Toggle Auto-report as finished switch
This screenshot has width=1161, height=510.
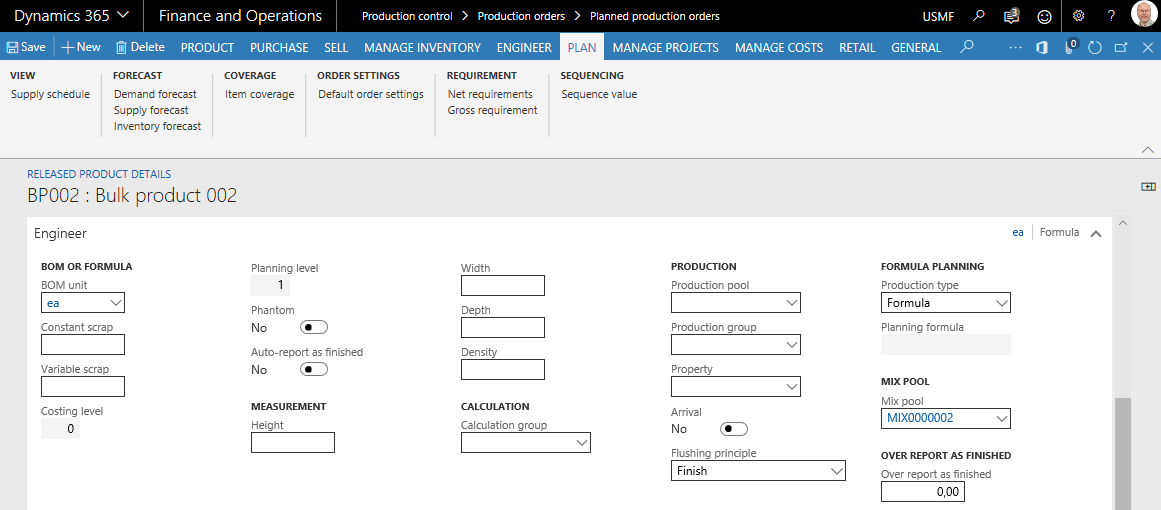(x=313, y=369)
